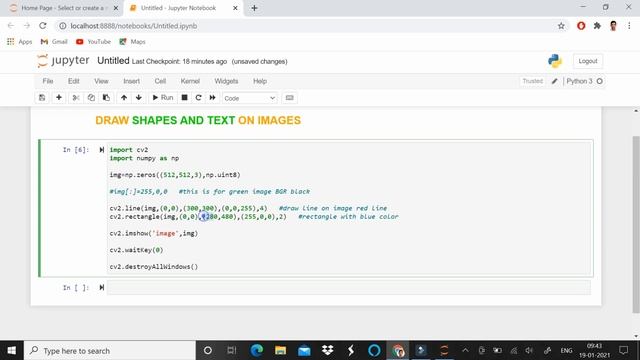Open the Mail app from the taskbar
640x360 pixels.
point(304,350)
